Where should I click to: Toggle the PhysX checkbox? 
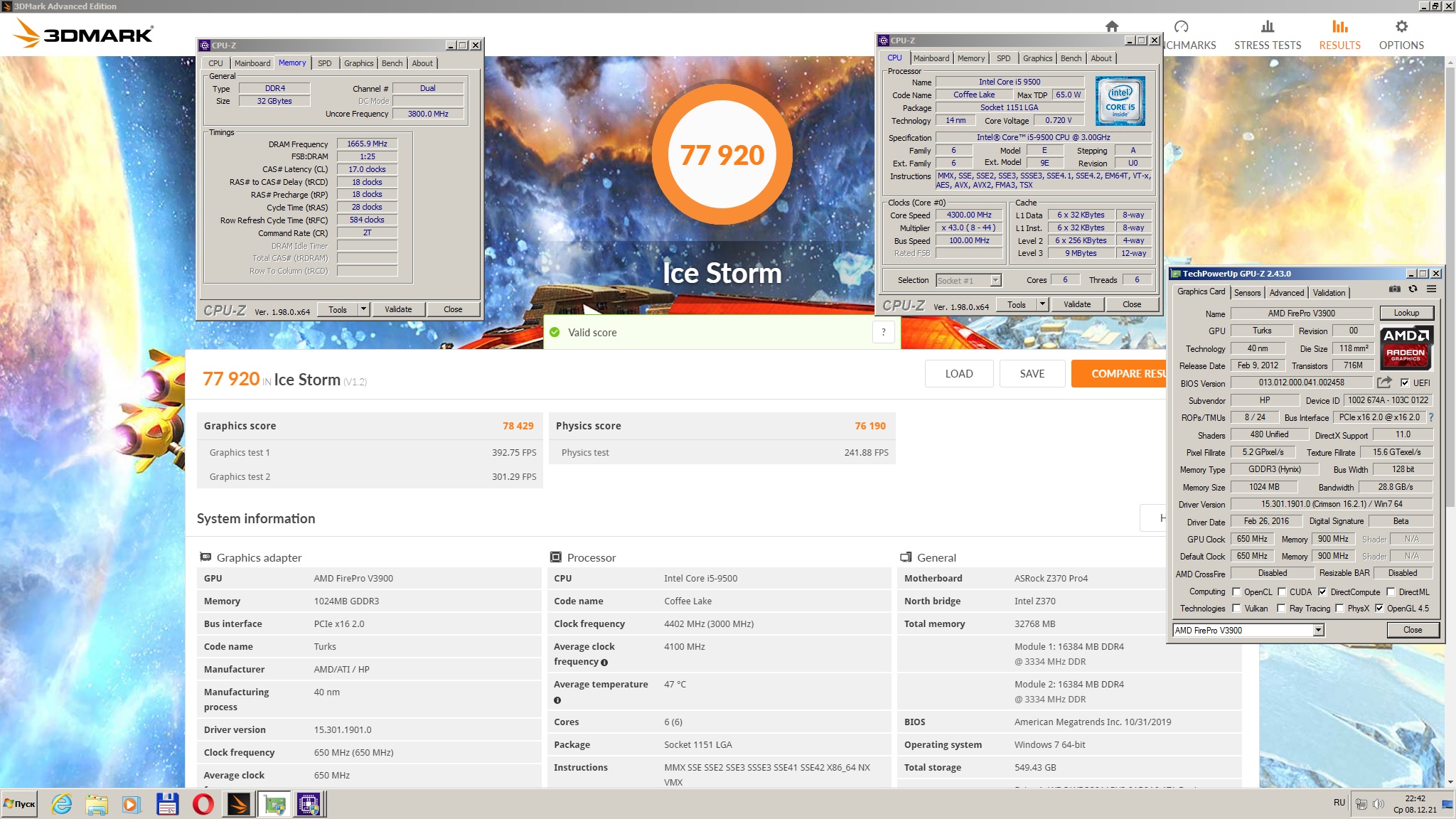tap(1339, 608)
